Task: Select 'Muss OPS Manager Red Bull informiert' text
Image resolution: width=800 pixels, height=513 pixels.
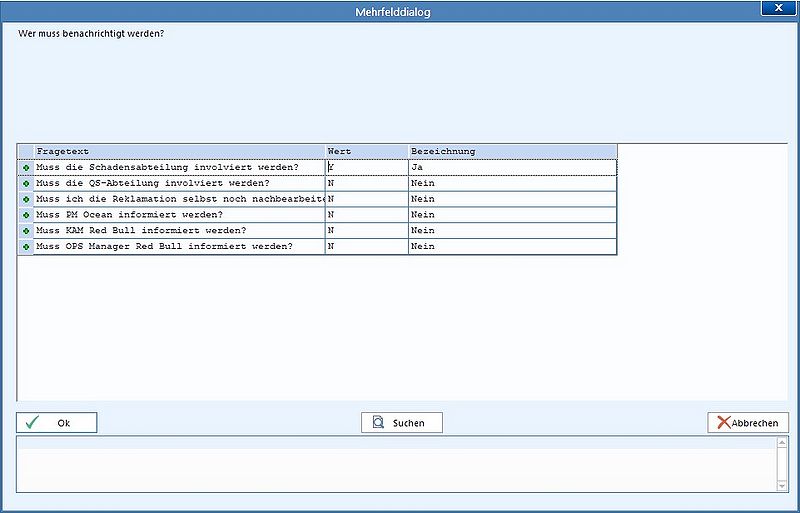Action: pyautogui.click(x=165, y=247)
